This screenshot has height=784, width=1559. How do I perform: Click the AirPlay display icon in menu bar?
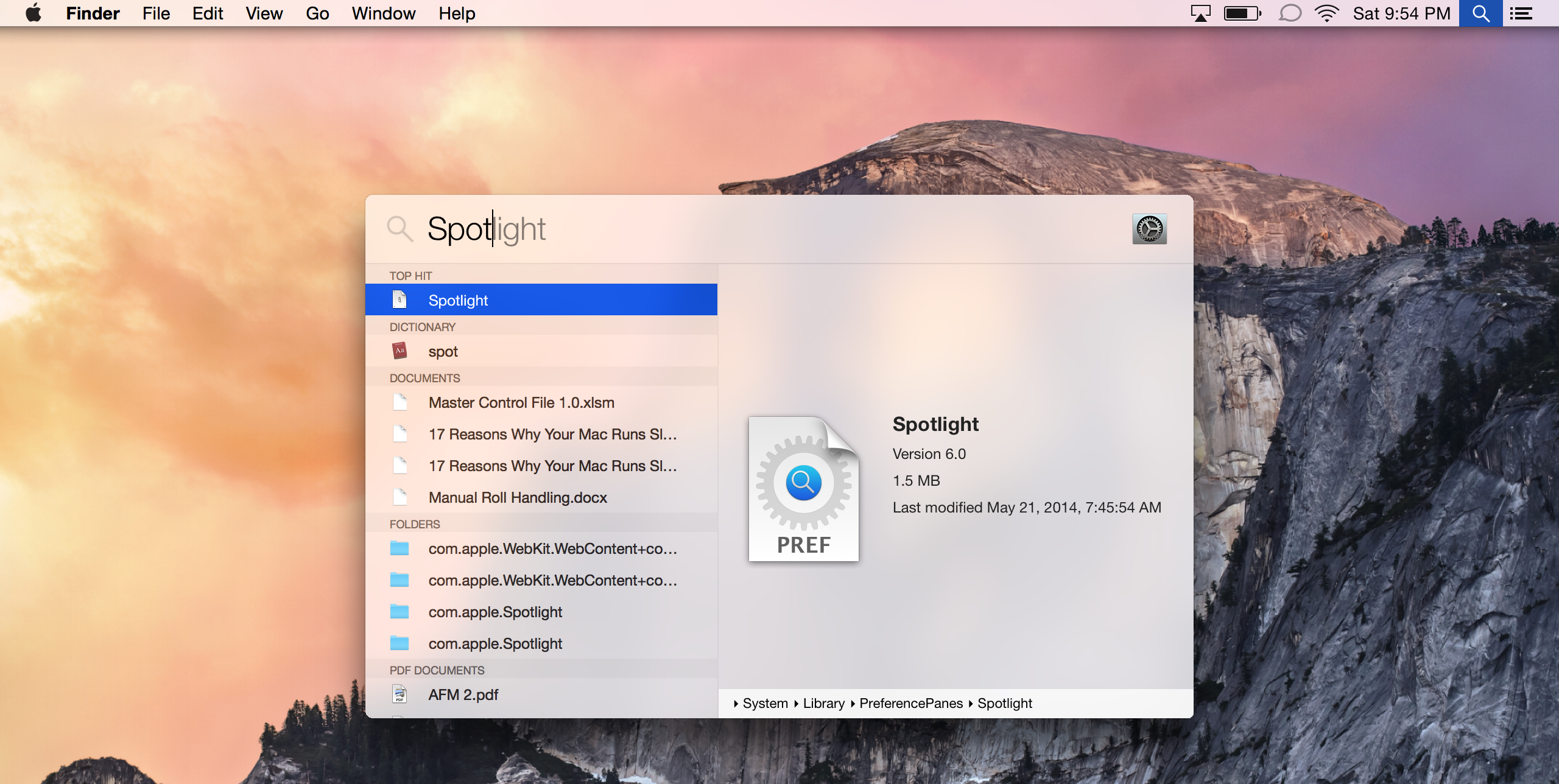[1200, 13]
